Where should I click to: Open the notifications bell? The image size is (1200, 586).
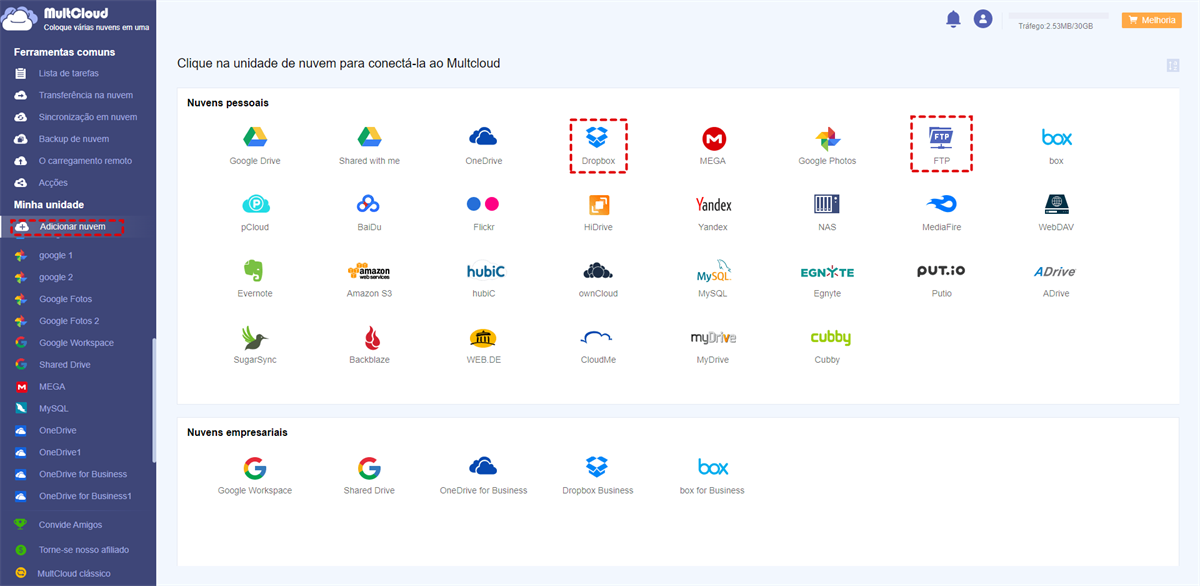[953, 19]
